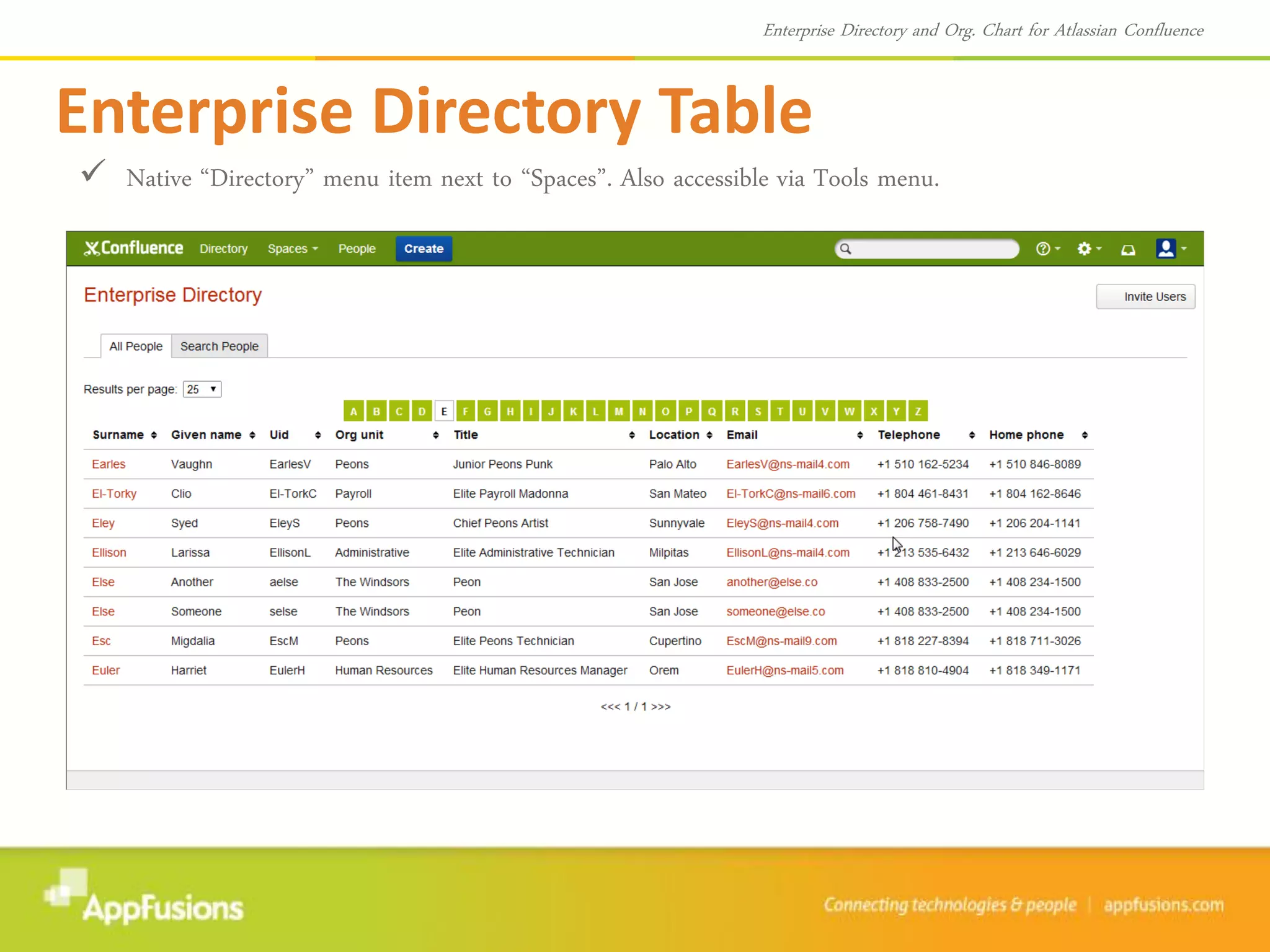This screenshot has height=952, width=1270.
Task: Open the Results per page dropdown
Action: pos(202,389)
